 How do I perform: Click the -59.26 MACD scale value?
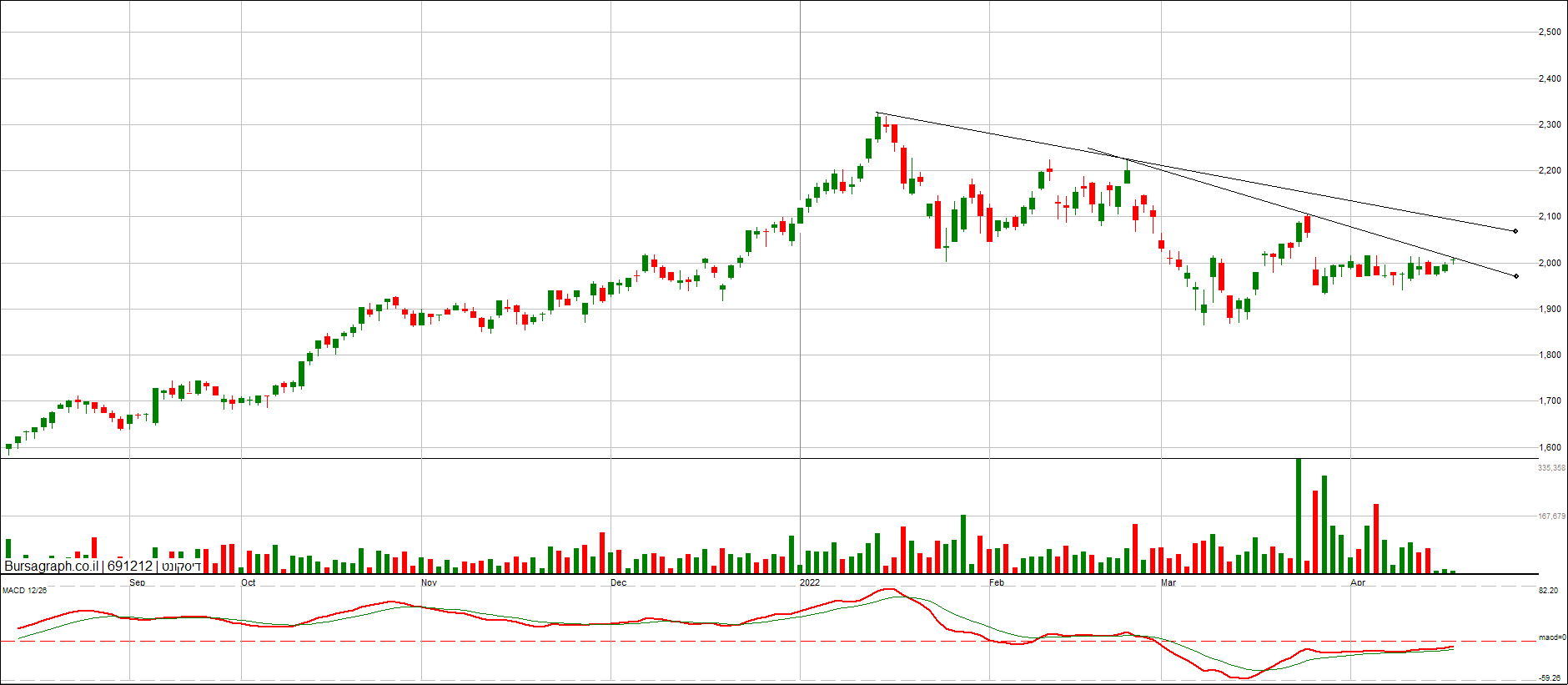pos(1550,678)
